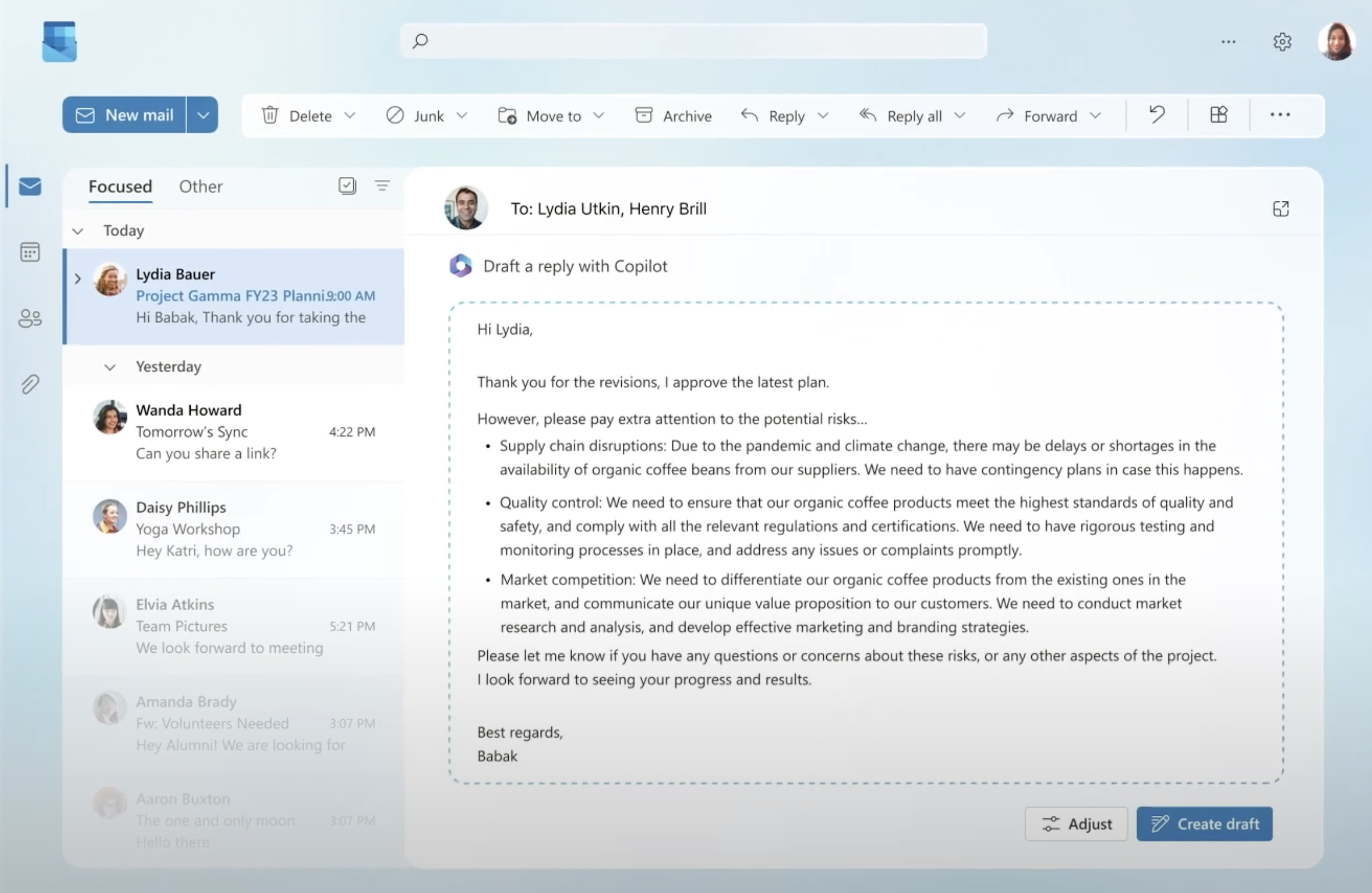This screenshot has height=893, width=1372.
Task: Toggle the Today emails expander
Action: tap(79, 230)
